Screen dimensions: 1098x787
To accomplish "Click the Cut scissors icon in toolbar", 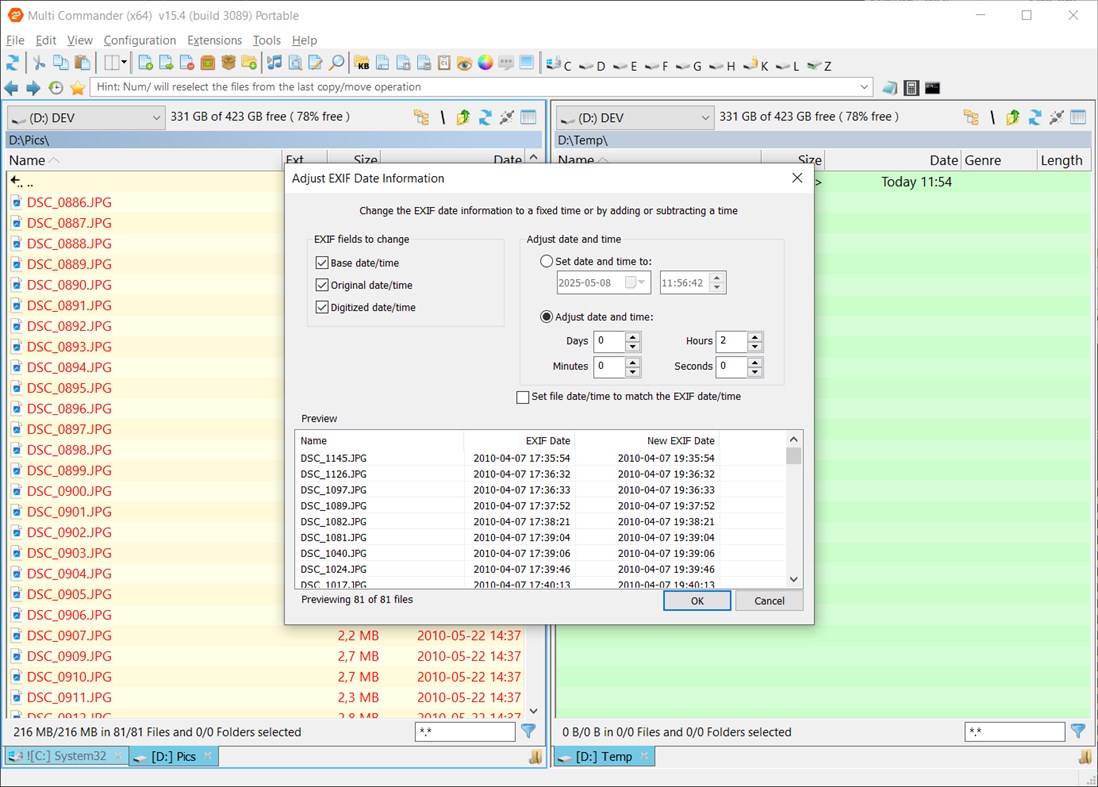I will [39, 63].
